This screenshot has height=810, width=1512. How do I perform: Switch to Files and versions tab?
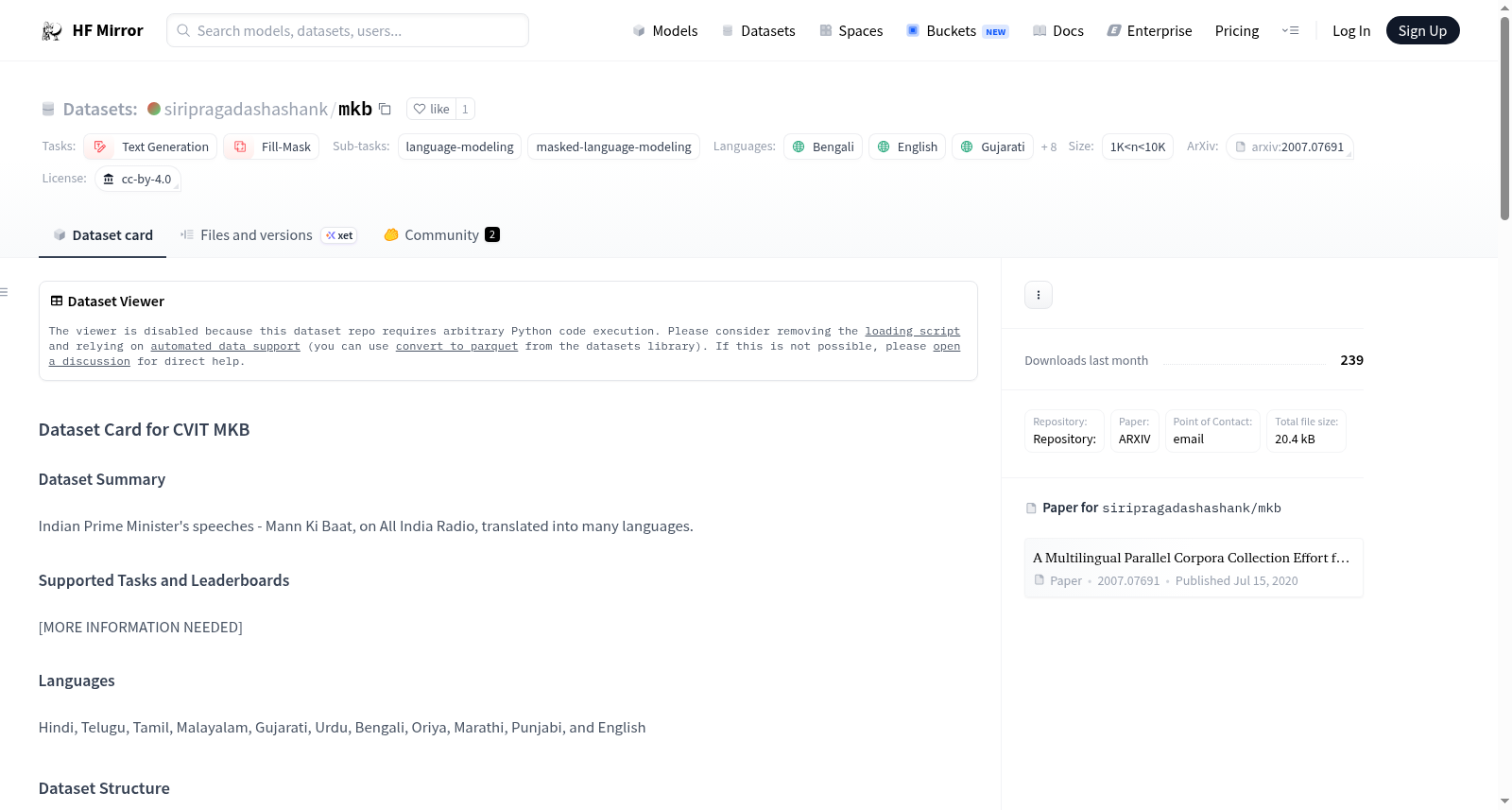point(268,235)
